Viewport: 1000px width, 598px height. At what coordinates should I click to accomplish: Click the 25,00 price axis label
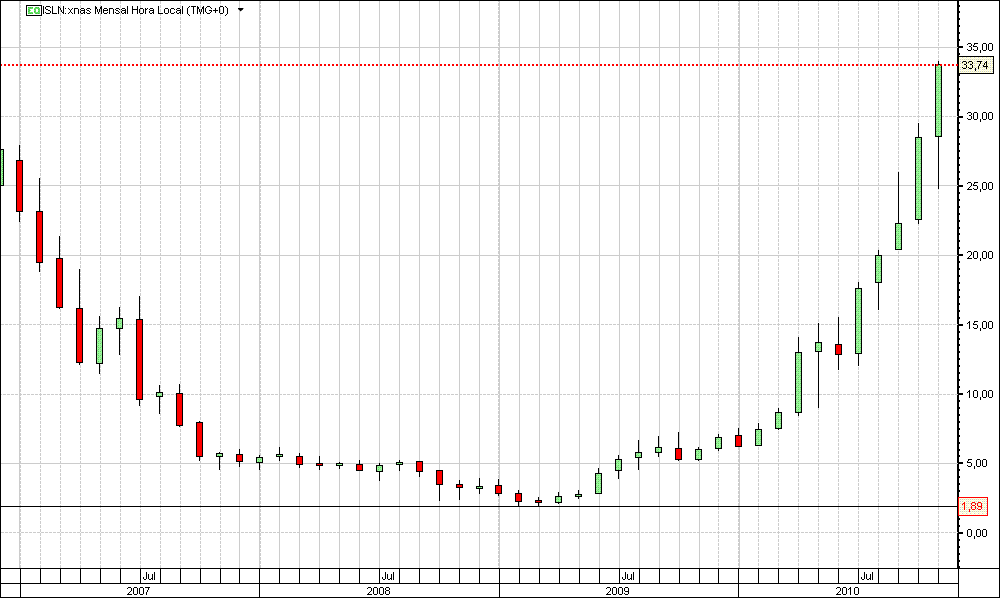click(980, 186)
